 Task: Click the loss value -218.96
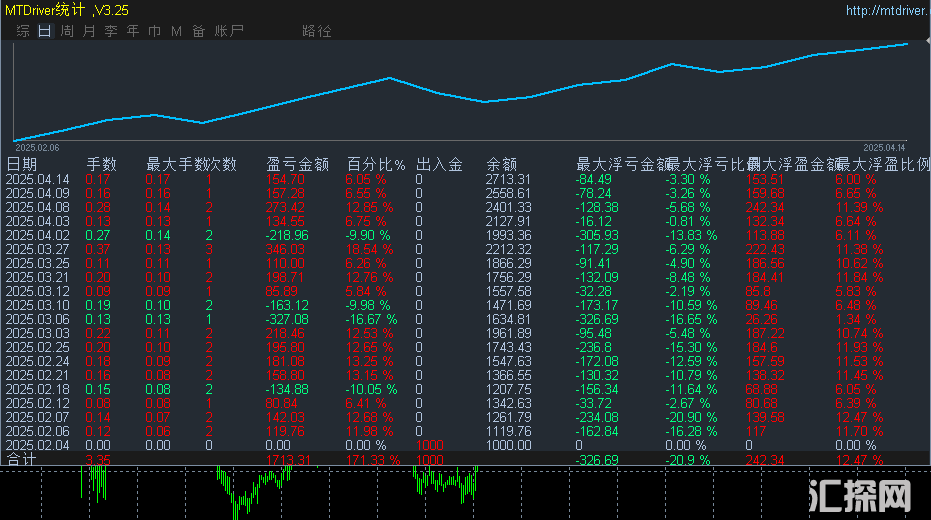click(x=287, y=235)
